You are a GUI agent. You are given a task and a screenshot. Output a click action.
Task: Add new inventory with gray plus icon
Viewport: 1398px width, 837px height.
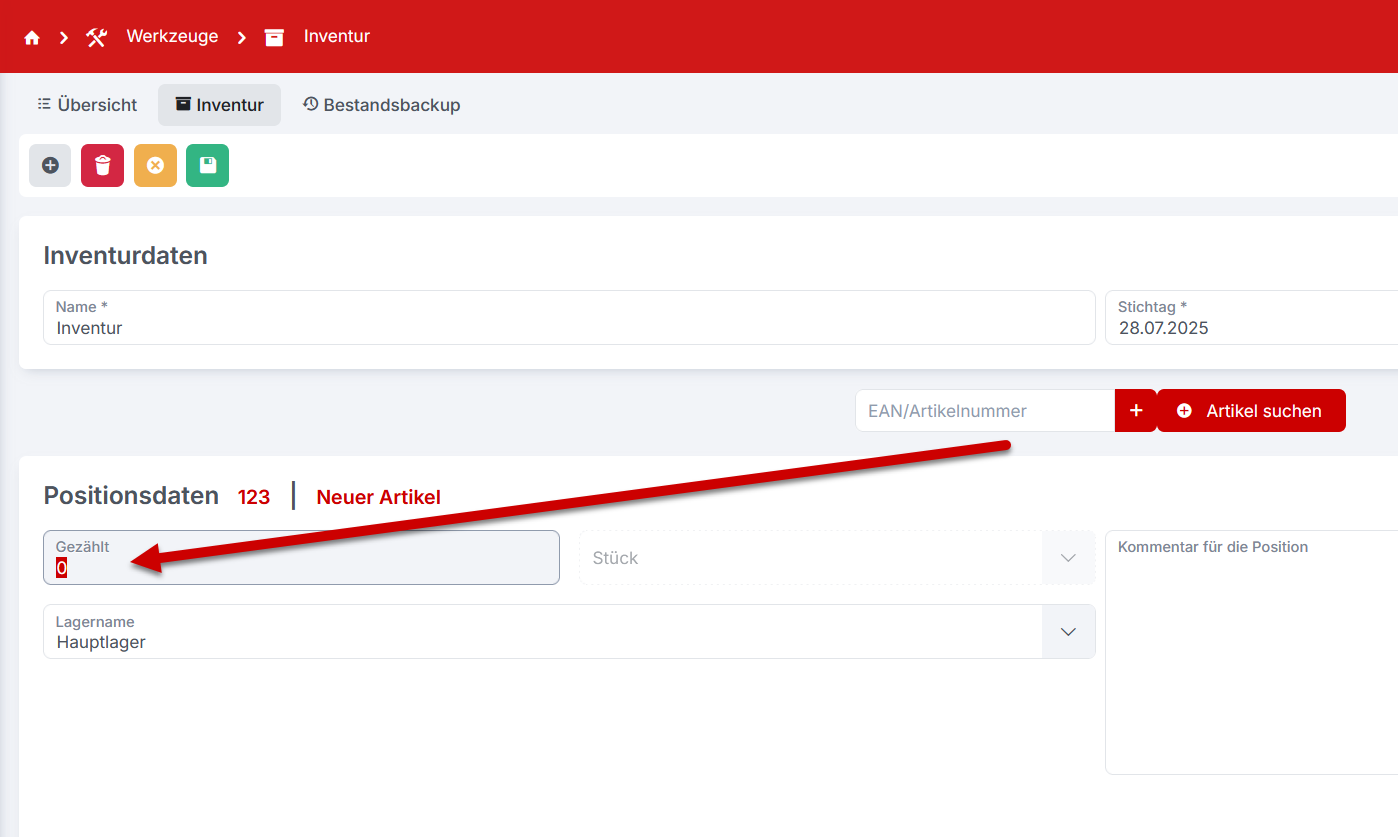click(x=50, y=166)
